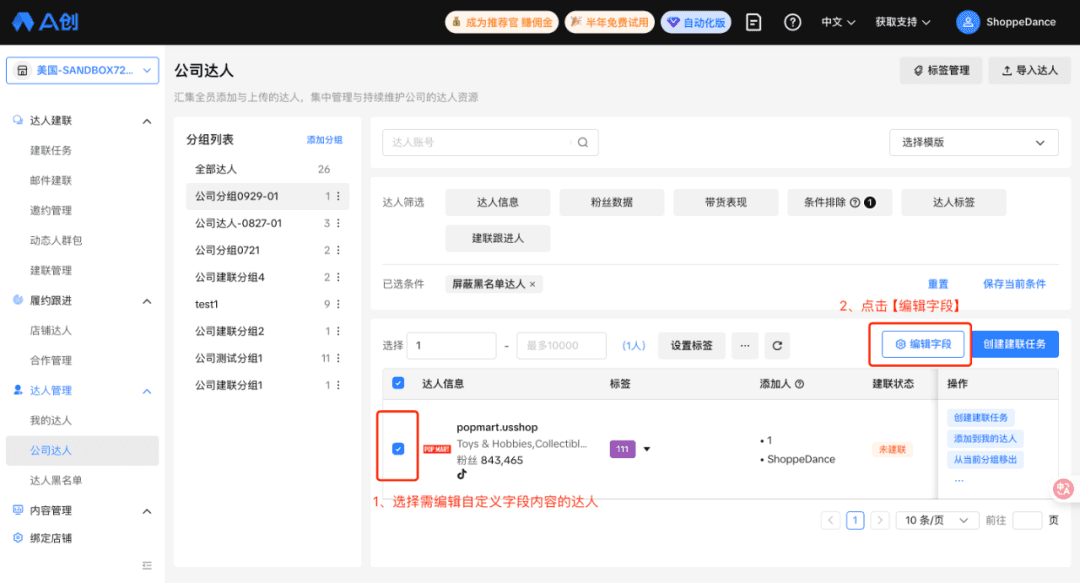
Task: Click the 添加分组 link
Action: (x=324, y=140)
